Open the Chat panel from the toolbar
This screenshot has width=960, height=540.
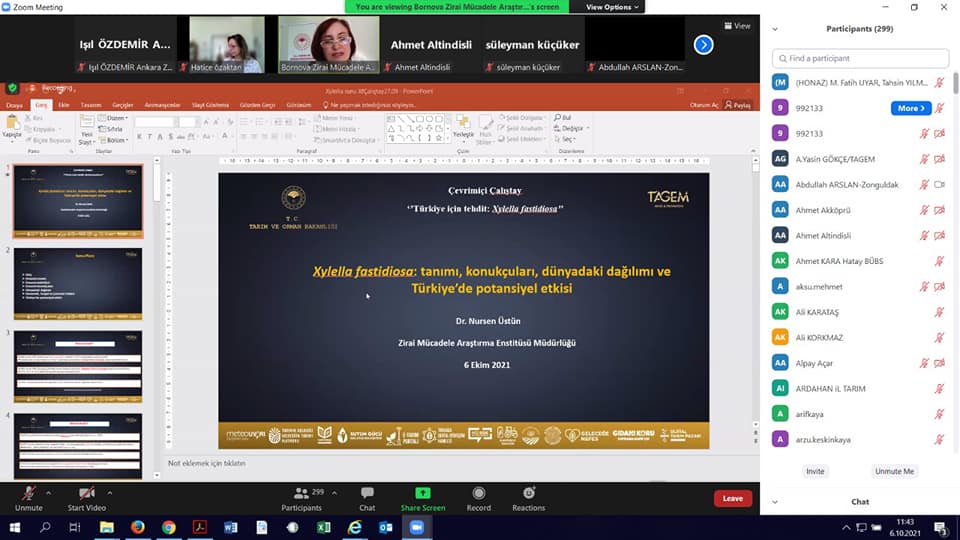[367, 494]
